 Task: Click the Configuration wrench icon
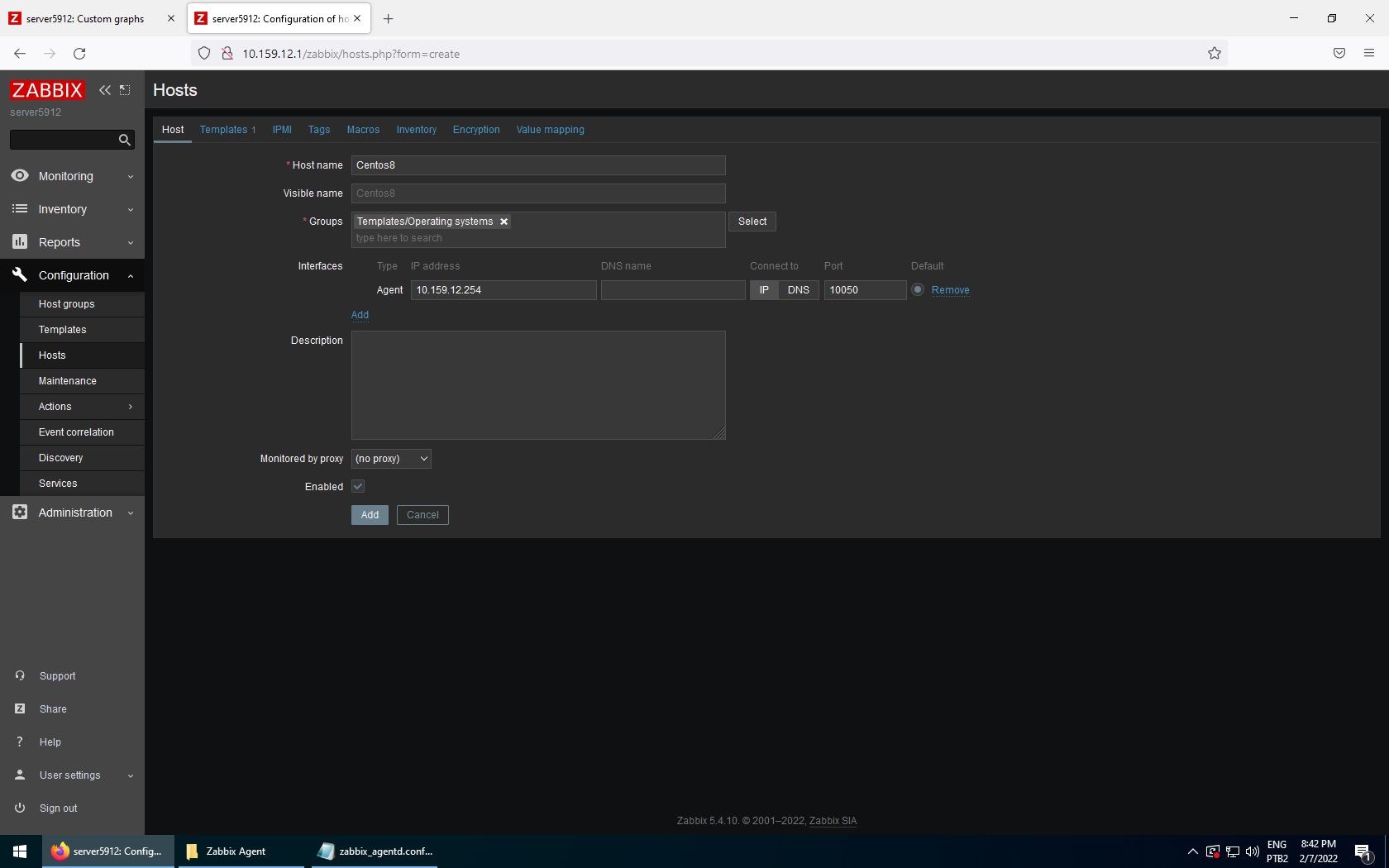pos(20,275)
